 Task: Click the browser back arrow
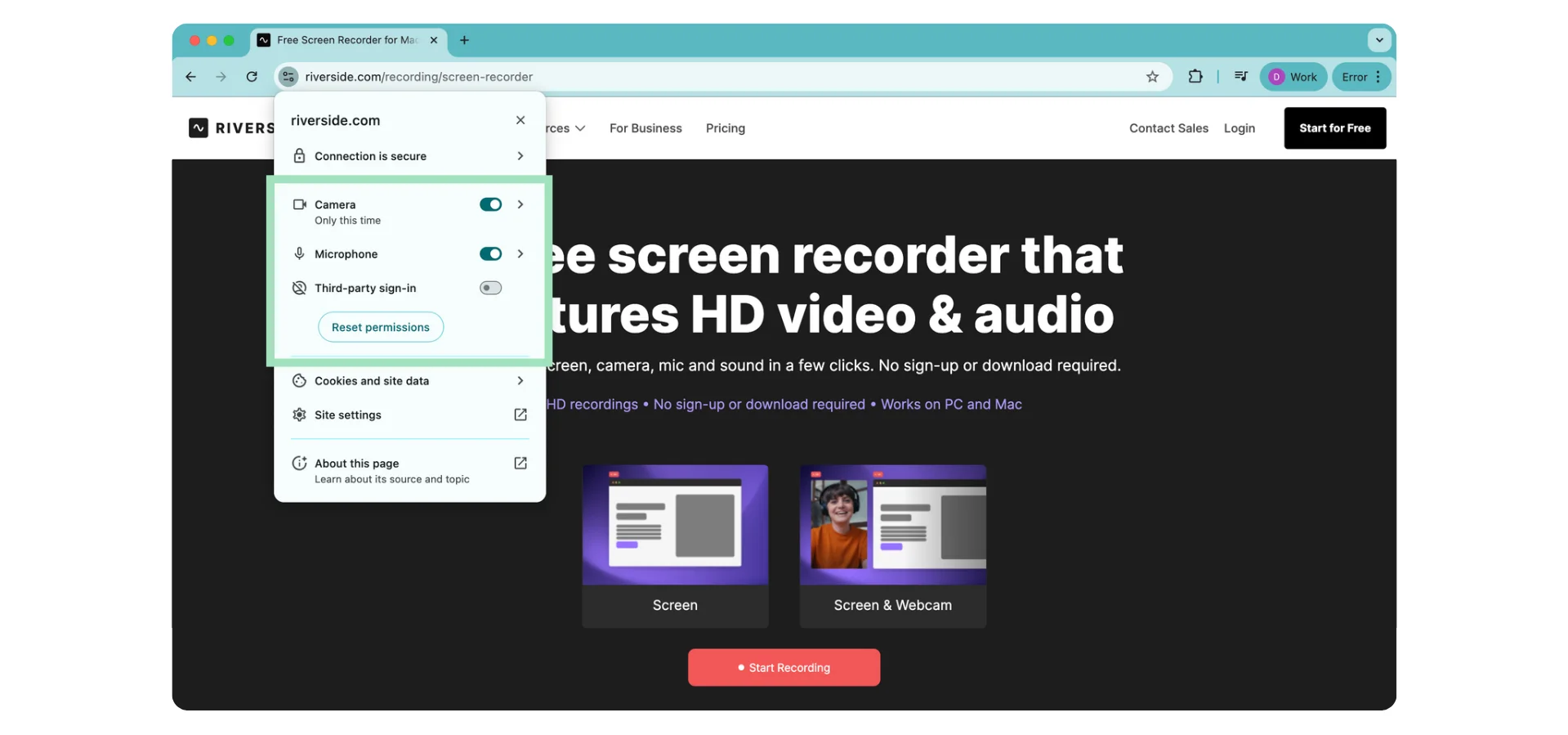pyautogui.click(x=190, y=77)
